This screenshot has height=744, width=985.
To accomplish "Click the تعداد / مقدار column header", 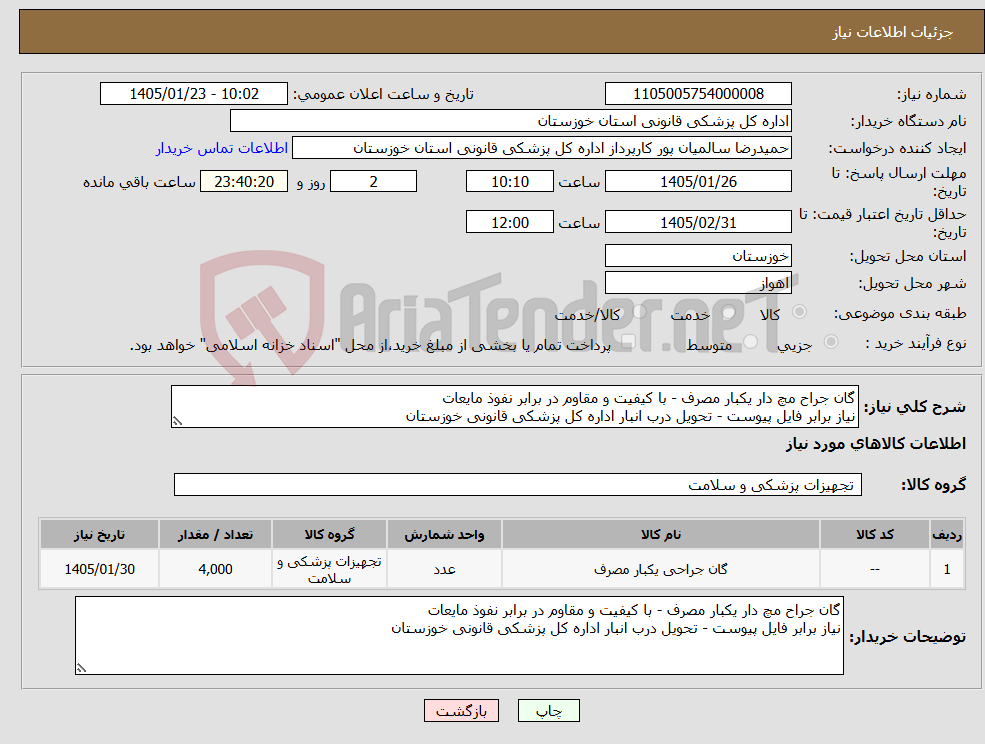I will (215, 534).
